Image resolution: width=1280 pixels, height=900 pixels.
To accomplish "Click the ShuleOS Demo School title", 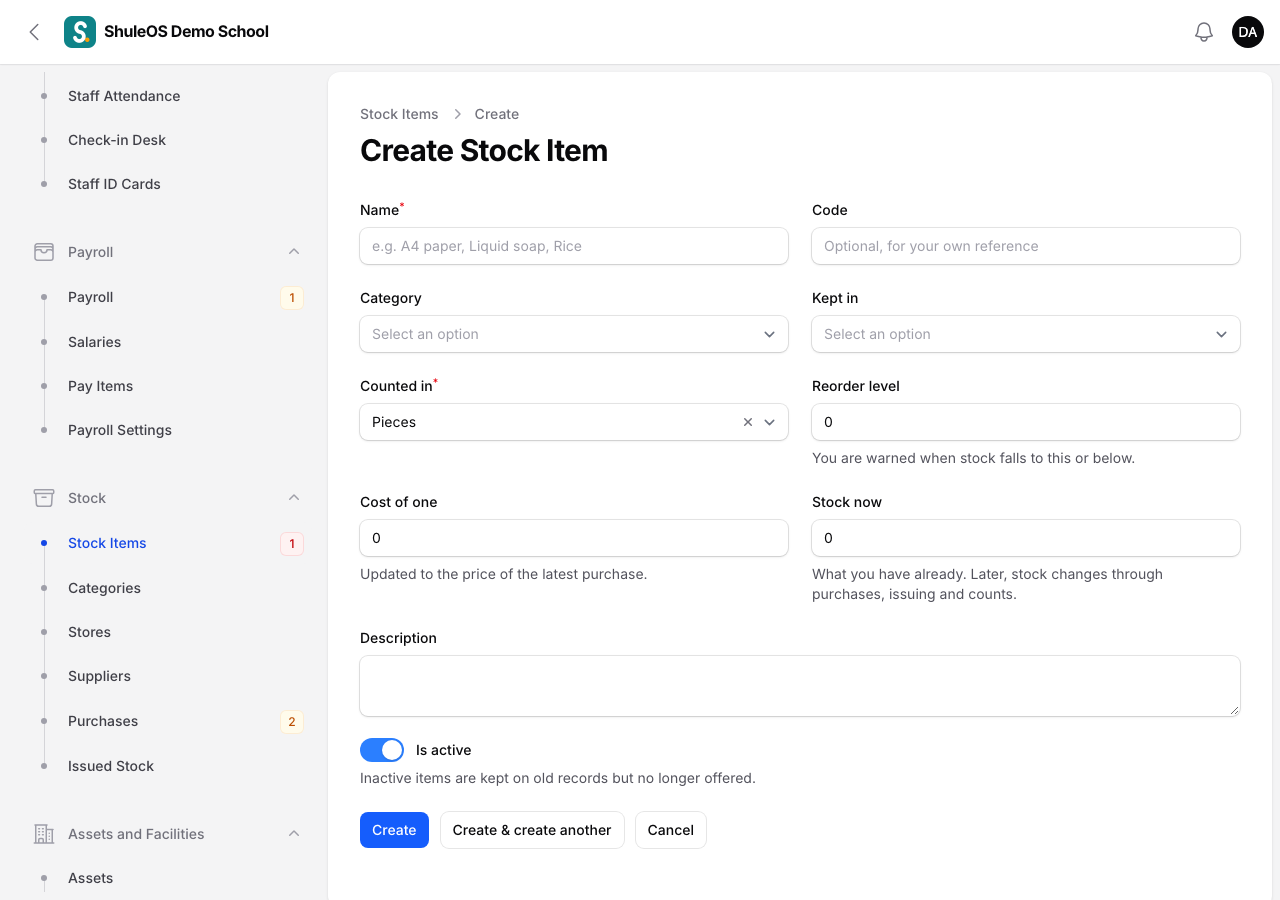I will click(186, 32).
